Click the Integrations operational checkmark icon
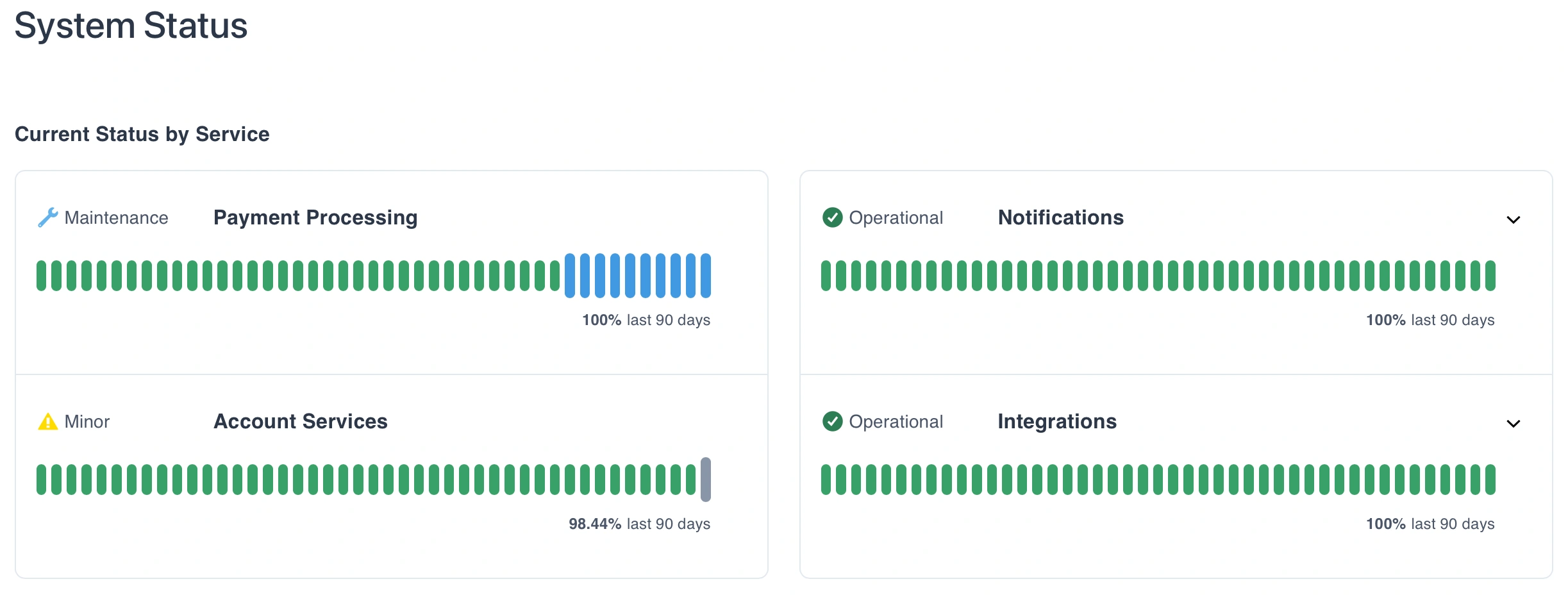1568x595 pixels. [832, 422]
